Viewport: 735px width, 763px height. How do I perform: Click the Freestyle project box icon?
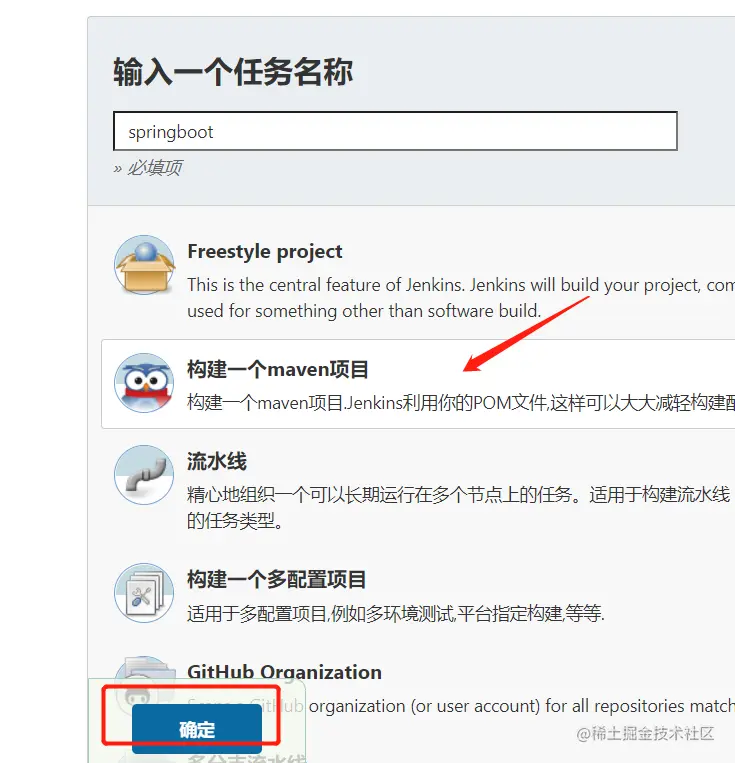click(144, 265)
